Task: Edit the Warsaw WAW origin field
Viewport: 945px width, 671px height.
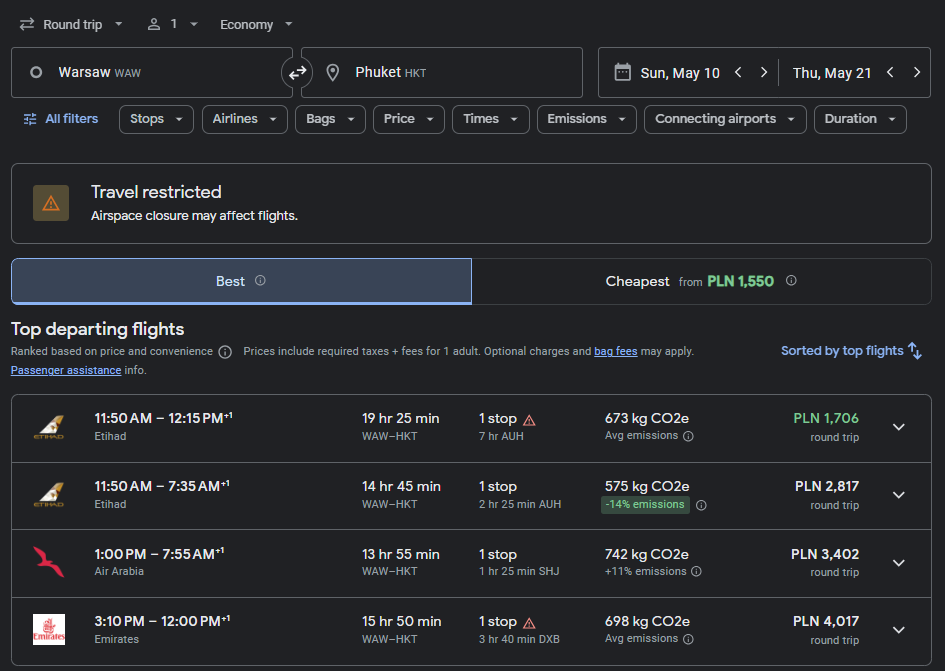Action: pyautogui.click(x=152, y=72)
